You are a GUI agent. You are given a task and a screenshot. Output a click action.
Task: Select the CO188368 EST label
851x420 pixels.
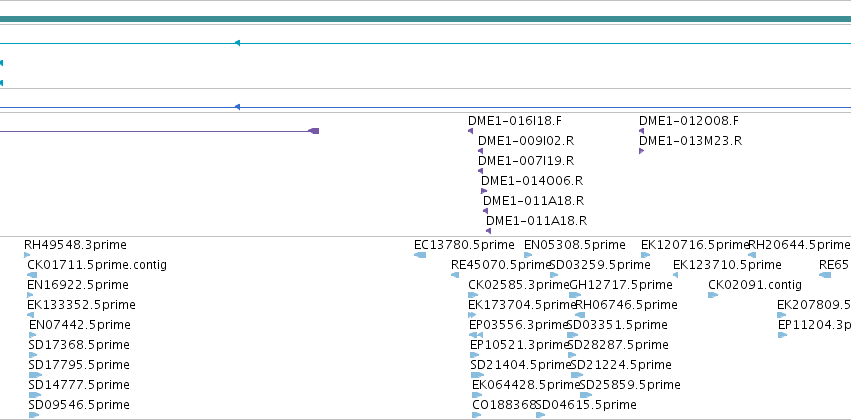[x=504, y=405]
